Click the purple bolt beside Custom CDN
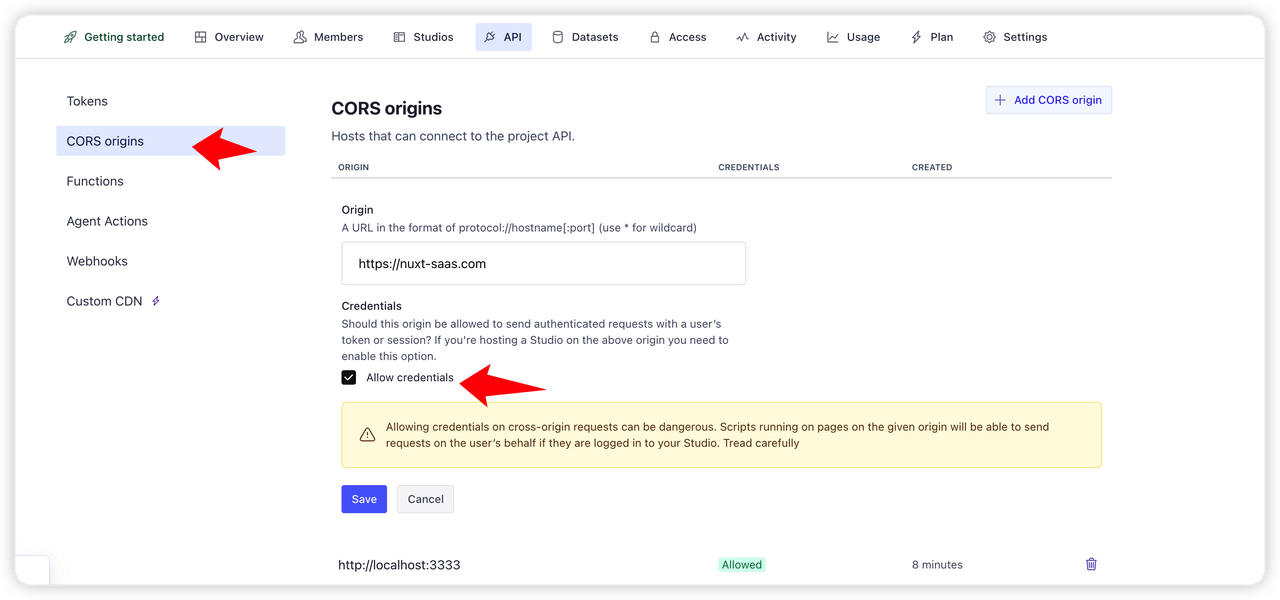The height and width of the screenshot is (600, 1280). (156, 301)
